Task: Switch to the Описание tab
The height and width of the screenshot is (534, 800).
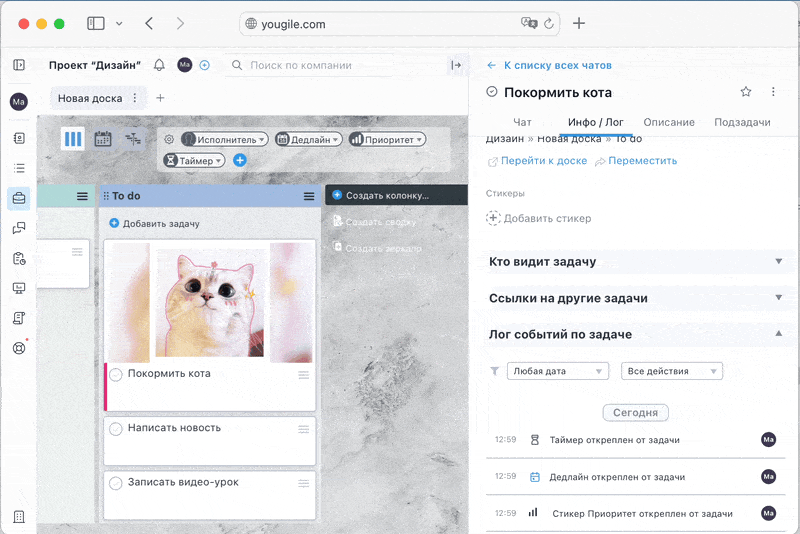Action: click(x=669, y=122)
